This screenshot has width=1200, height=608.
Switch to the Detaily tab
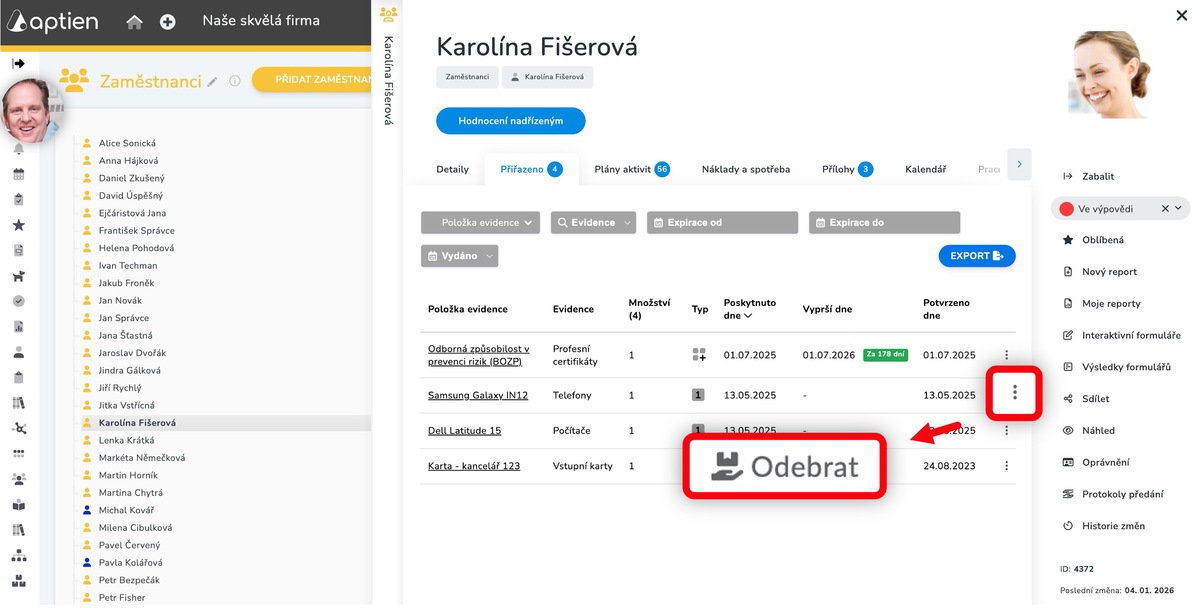point(453,169)
